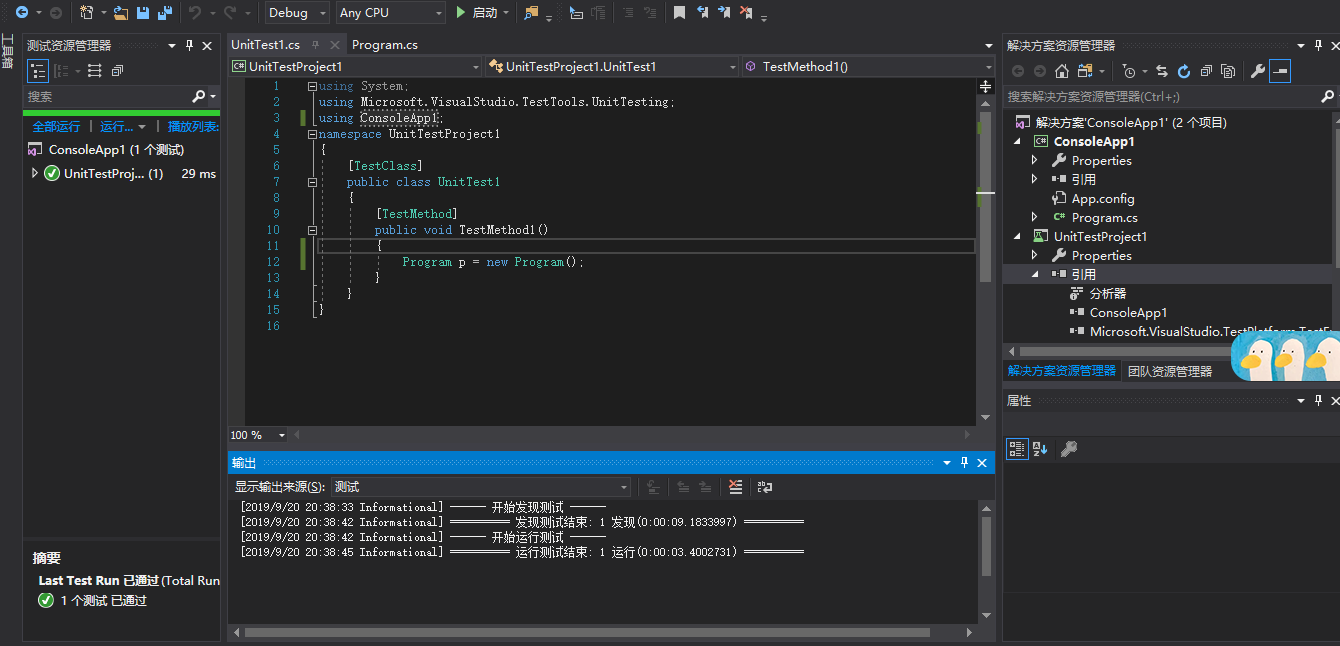Expand UnitTestProj... node in Test Explorer
The height and width of the screenshot is (646, 1340).
click(35, 173)
